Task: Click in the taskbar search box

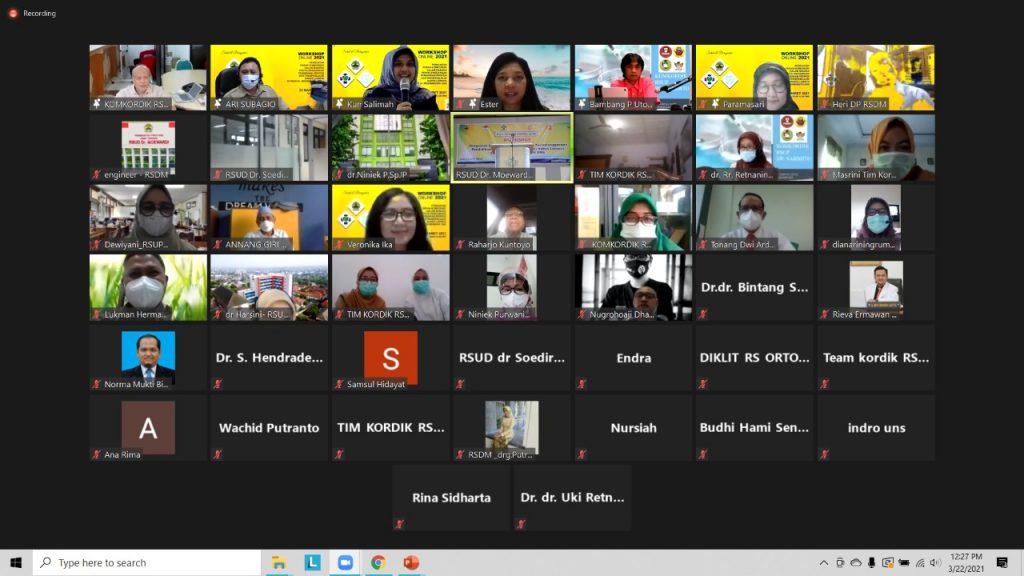Action: pyautogui.click(x=147, y=563)
